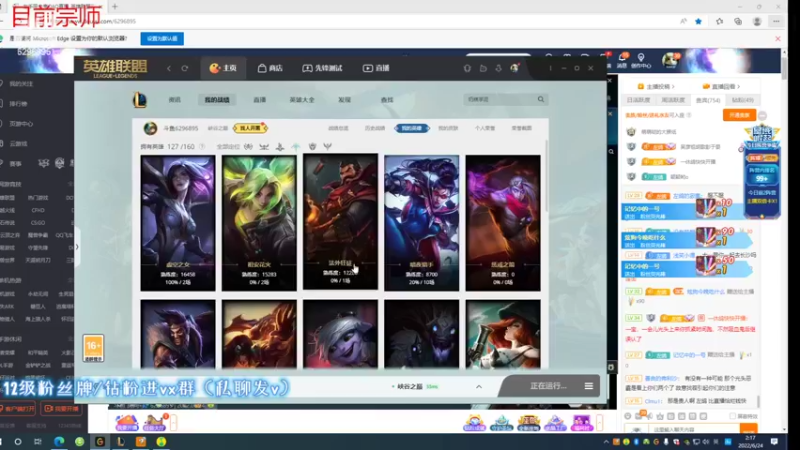Open the first hero card with mastery 16458

(178, 223)
